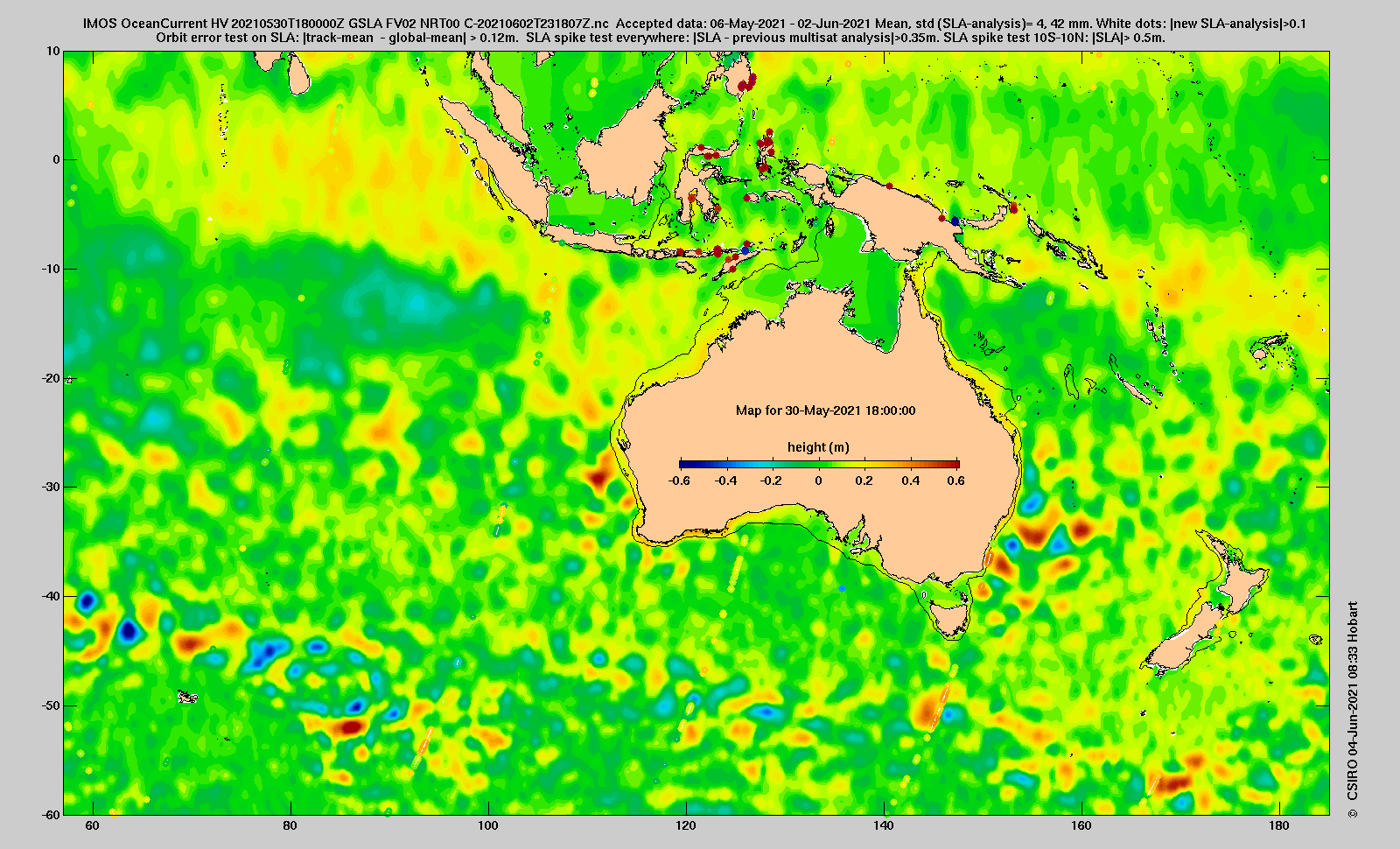
Task: Click the 0.6 colorbar tick label
Action: (955, 481)
